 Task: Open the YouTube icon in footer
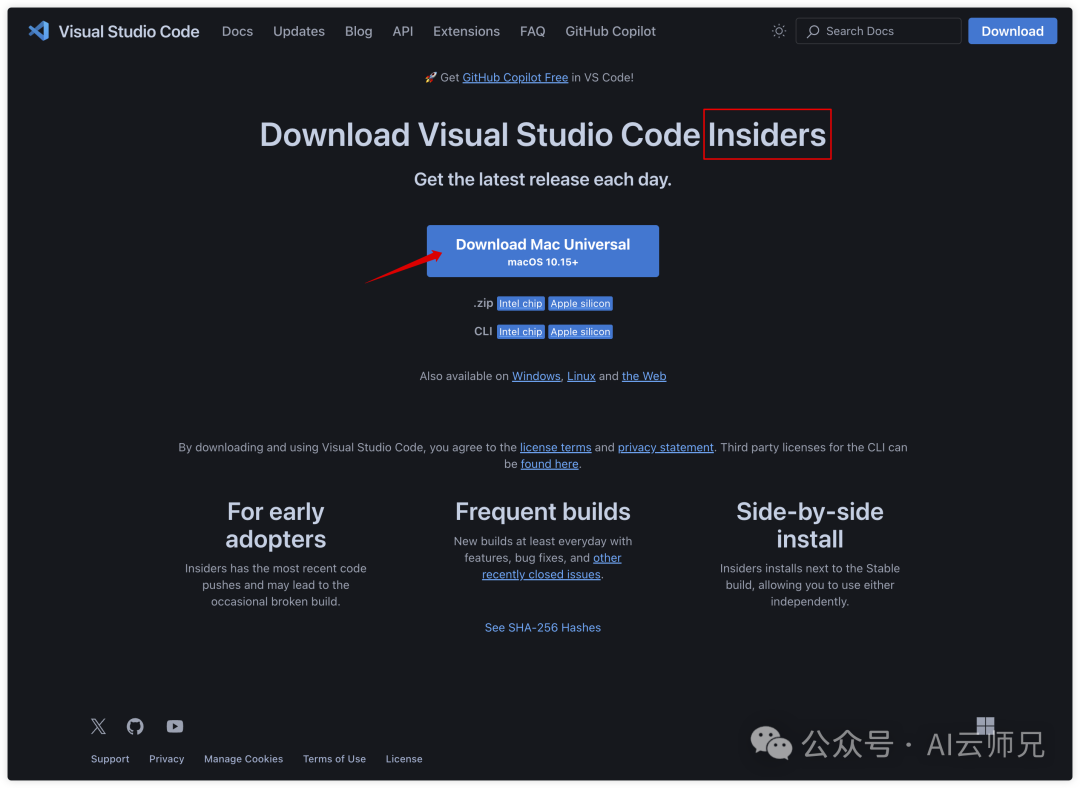point(174,726)
